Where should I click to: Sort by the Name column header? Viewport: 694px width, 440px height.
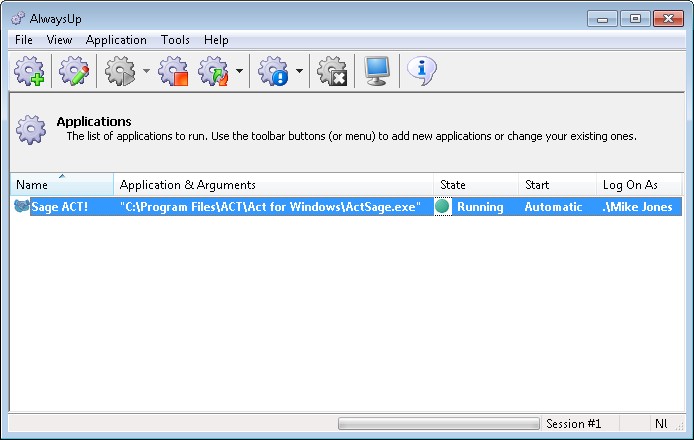(62, 184)
